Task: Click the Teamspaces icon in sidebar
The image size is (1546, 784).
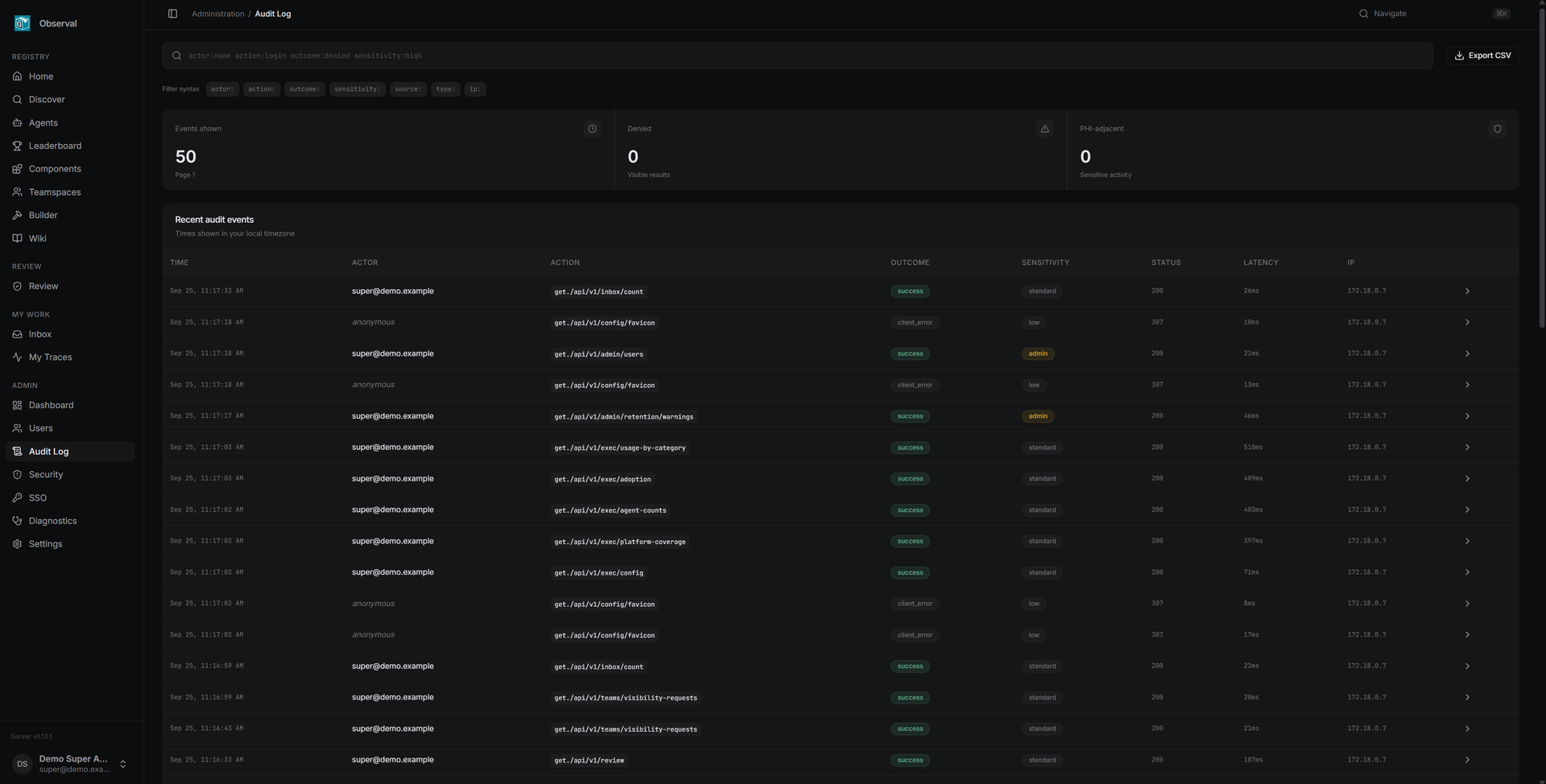Action: coord(17,192)
